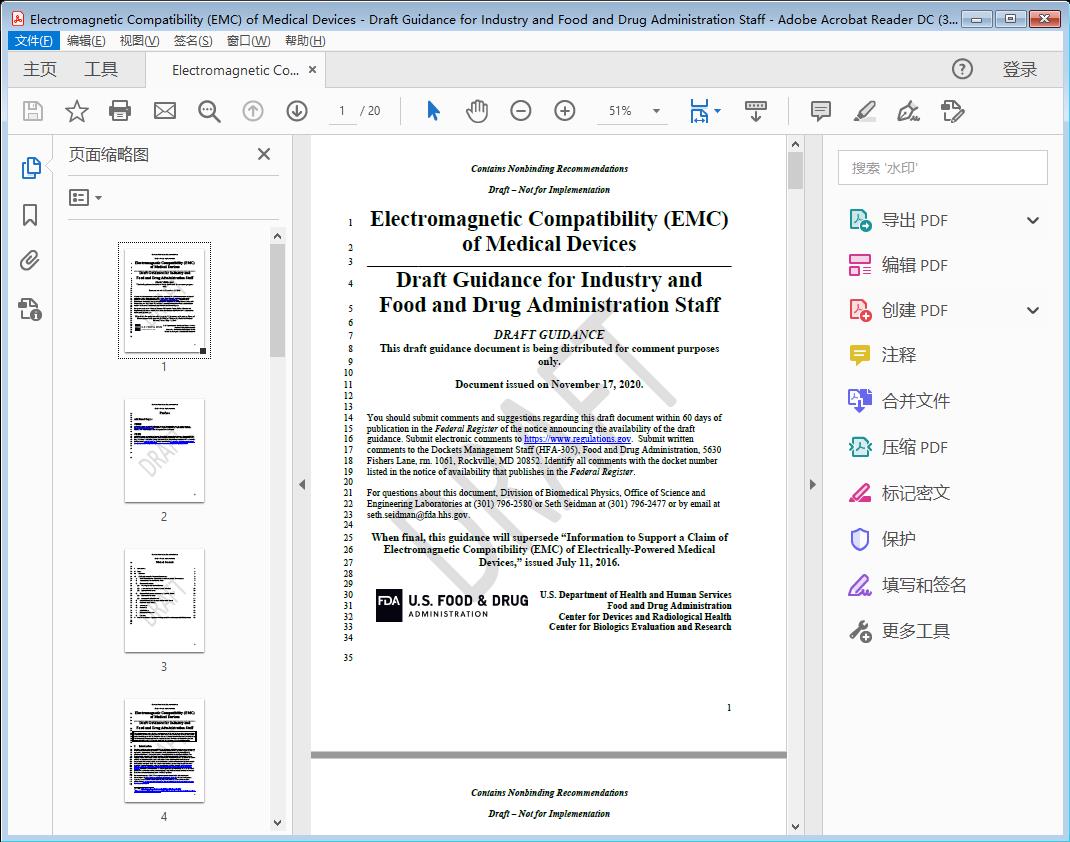
Task: Select the Hand tool in toolbar
Action: click(477, 111)
